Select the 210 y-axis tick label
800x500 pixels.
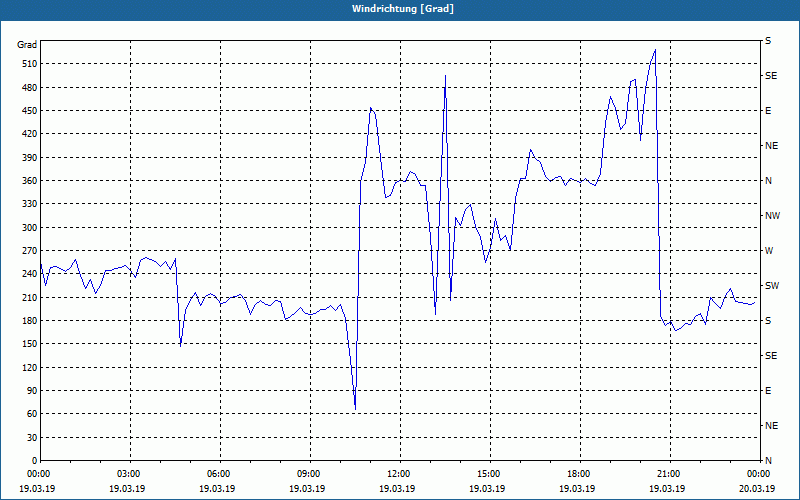click(30, 297)
